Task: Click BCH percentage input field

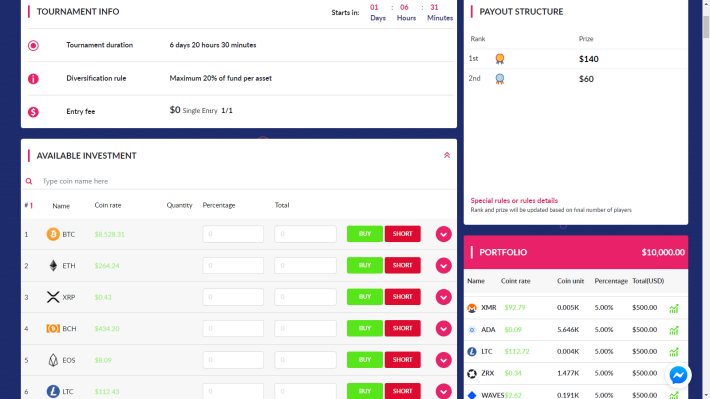Action: click(x=233, y=328)
